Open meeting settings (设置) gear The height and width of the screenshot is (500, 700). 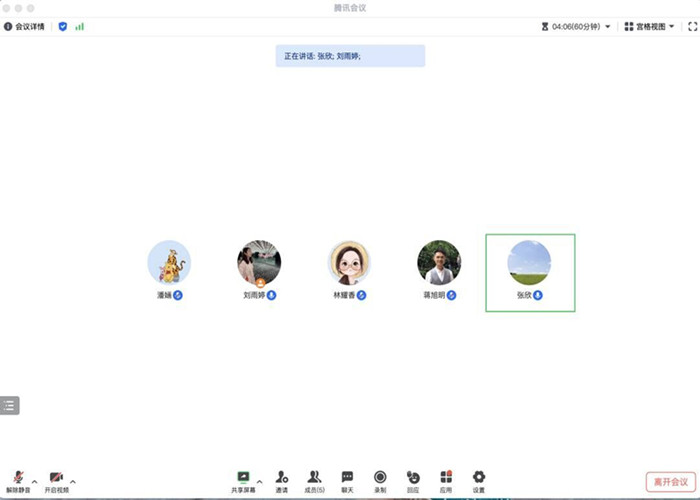click(478, 478)
